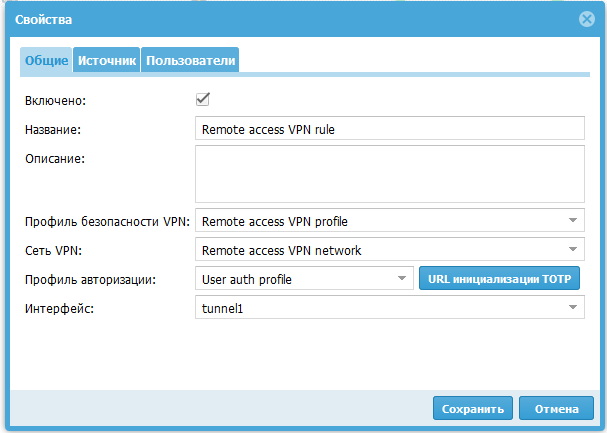Switch to the Источник tab
The image size is (607, 433).
pyautogui.click(x=106, y=60)
